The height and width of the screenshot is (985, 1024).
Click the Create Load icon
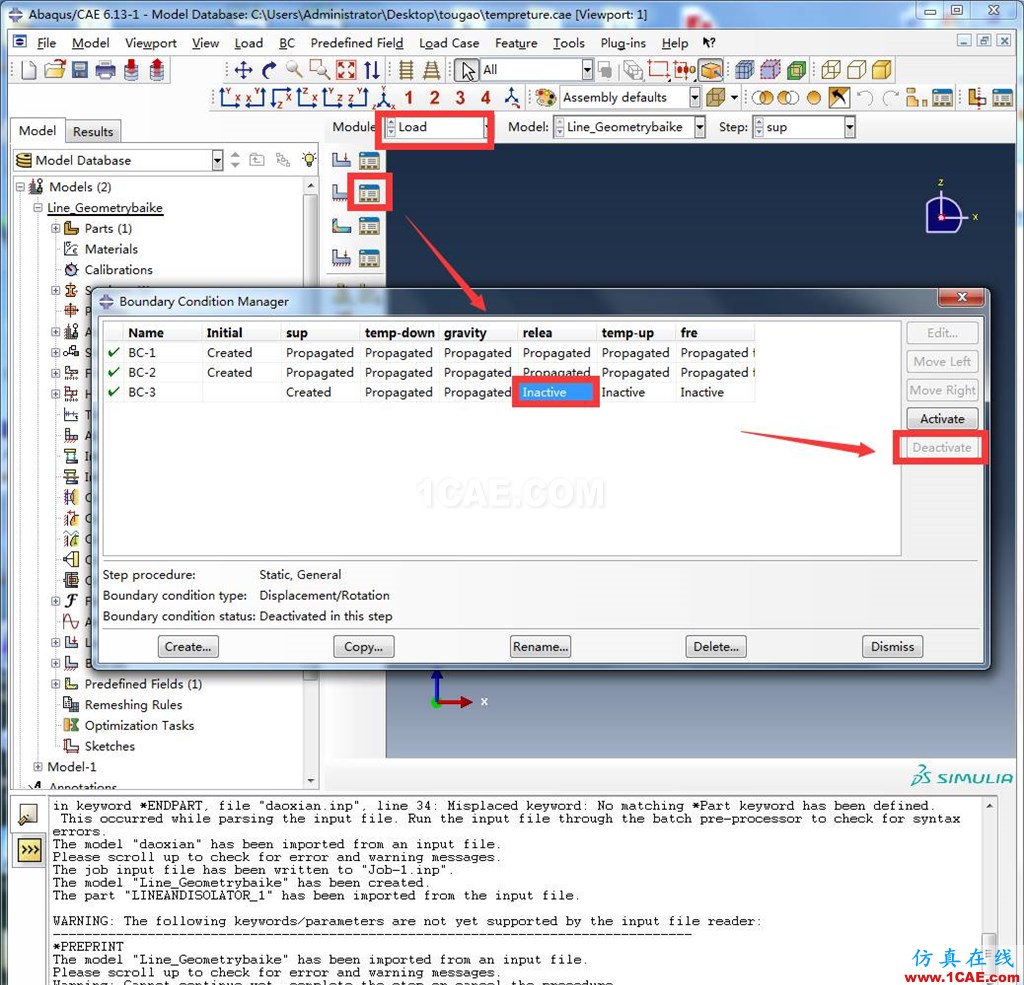pyautogui.click(x=341, y=159)
